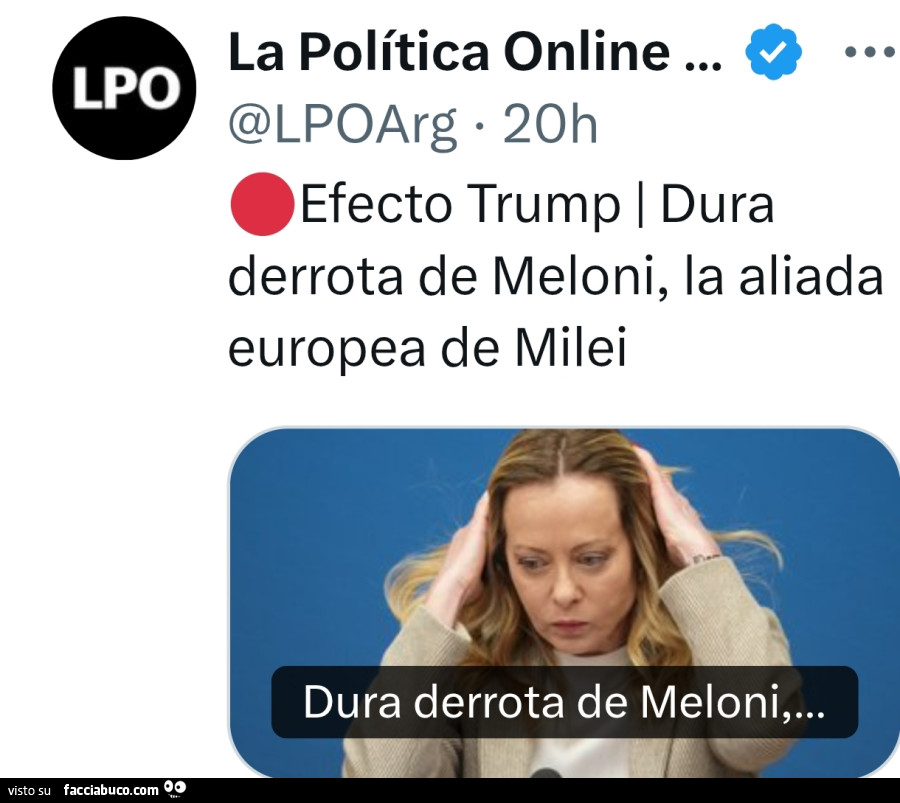The width and height of the screenshot is (900, 803).
Task: Visit the @LPOArg handle
Action: tap(343, 125)
